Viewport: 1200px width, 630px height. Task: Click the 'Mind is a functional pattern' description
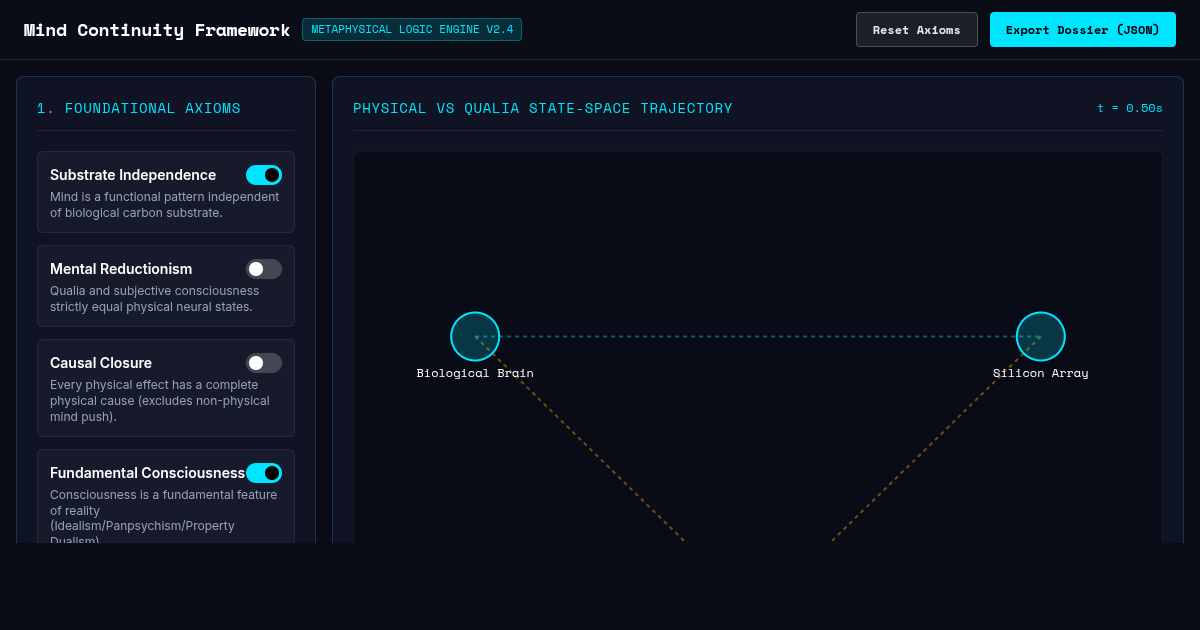click(165, 205)
